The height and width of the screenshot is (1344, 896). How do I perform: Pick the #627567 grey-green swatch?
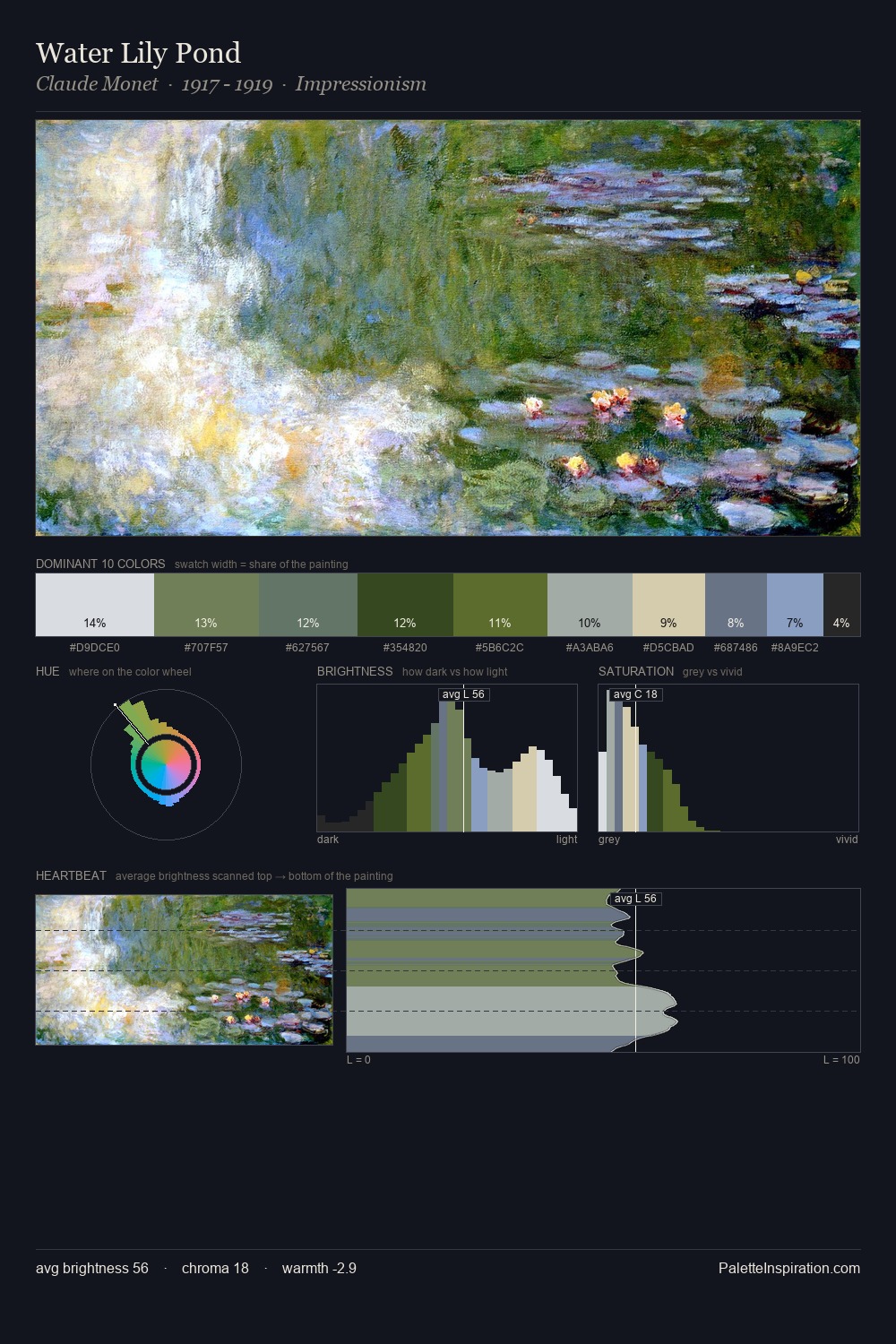(308, 605)
